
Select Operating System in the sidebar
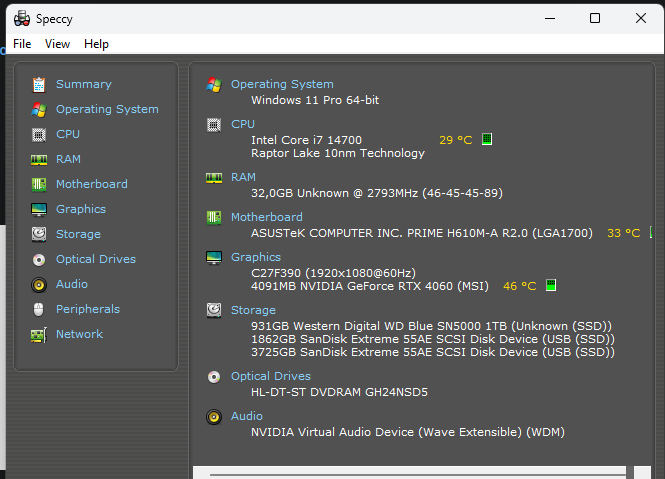(x=107, y=109)
